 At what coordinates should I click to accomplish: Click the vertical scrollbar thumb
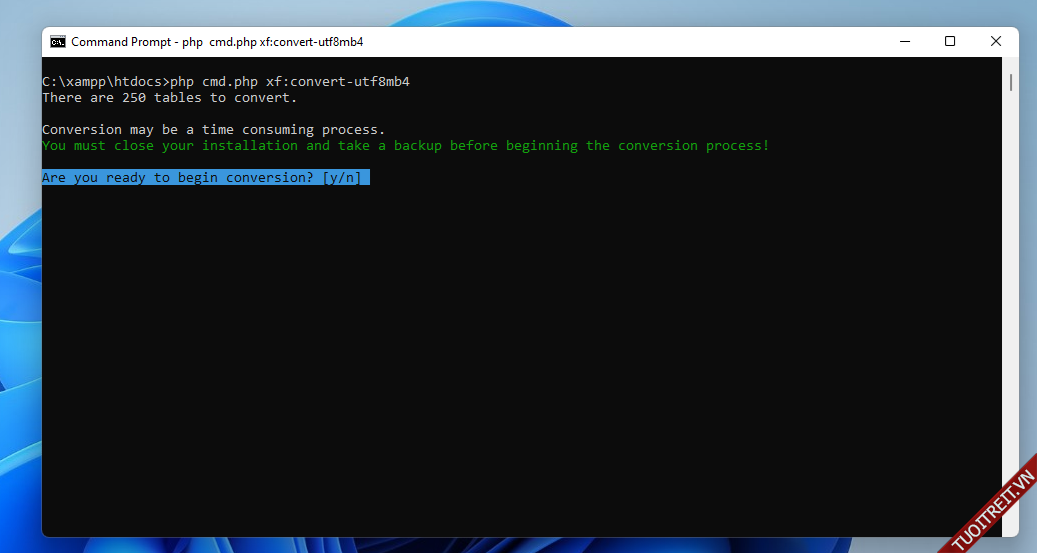[1011, 82]
